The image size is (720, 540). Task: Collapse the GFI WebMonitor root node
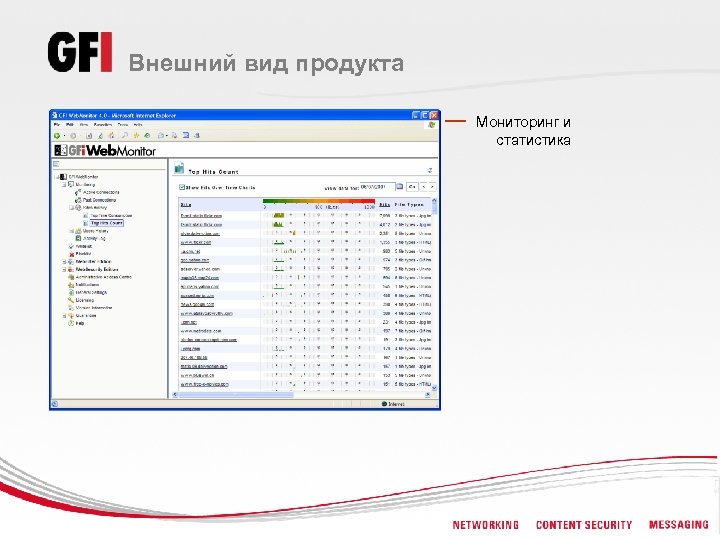point(57,177)
